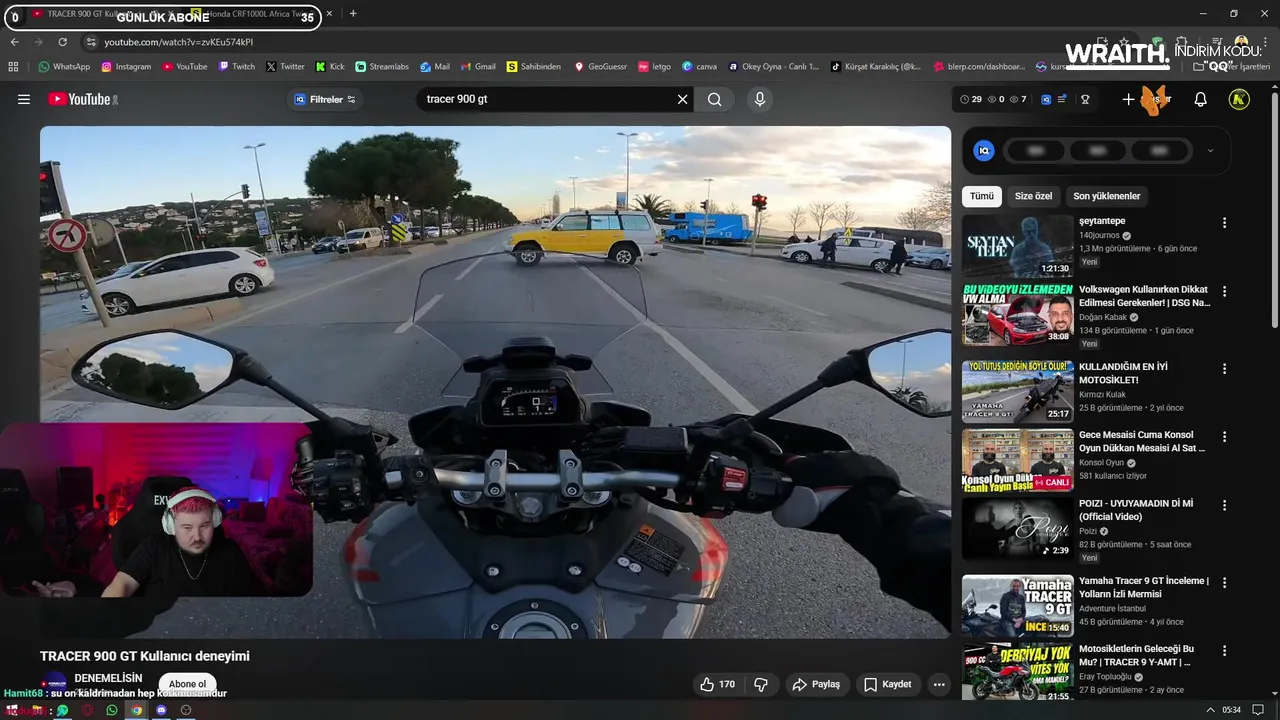Viewport: 1280px width, 720px height.
Task: Subscribe with Abone ol button
Action: click(187, 684)
